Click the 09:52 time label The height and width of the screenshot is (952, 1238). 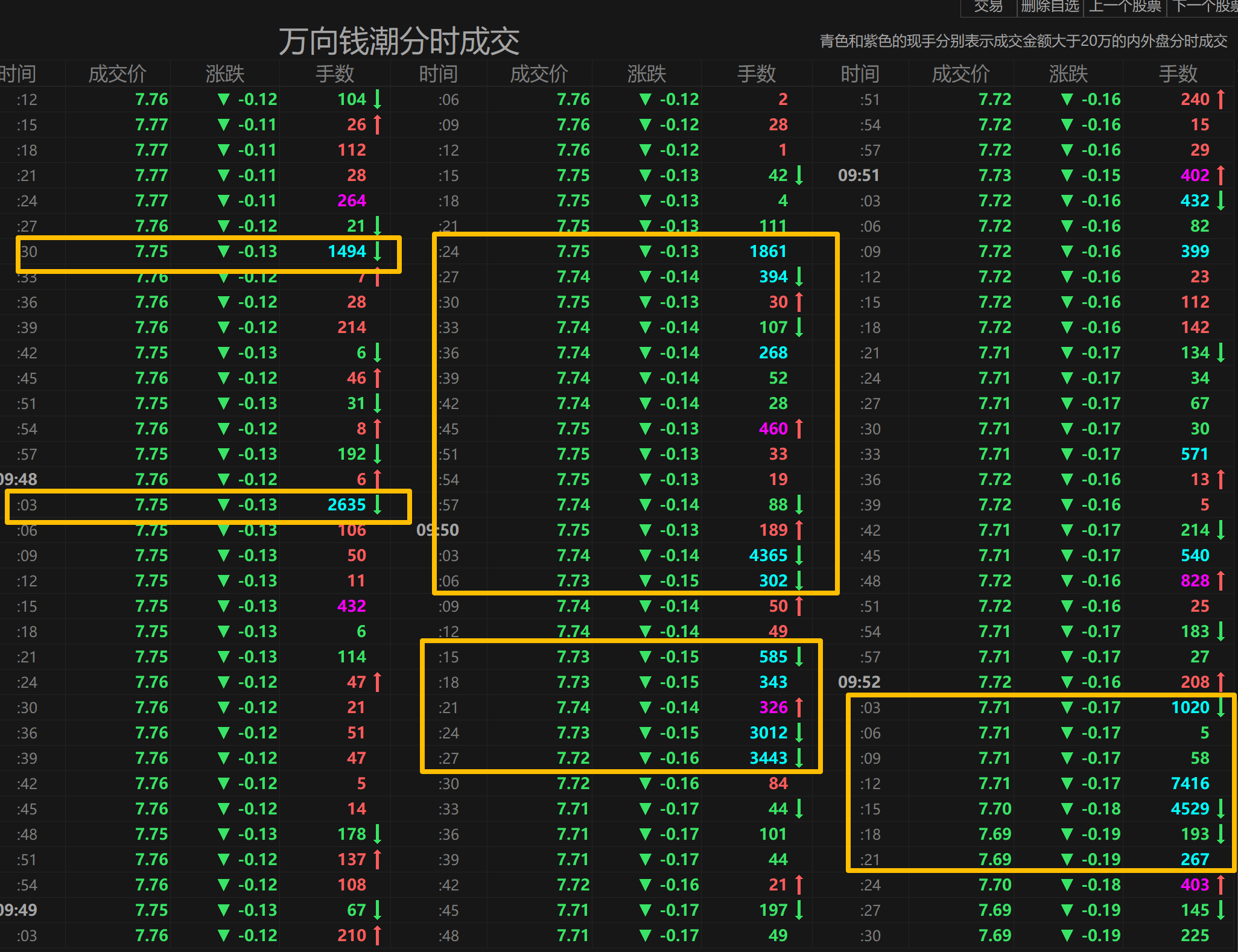(859, 682)
